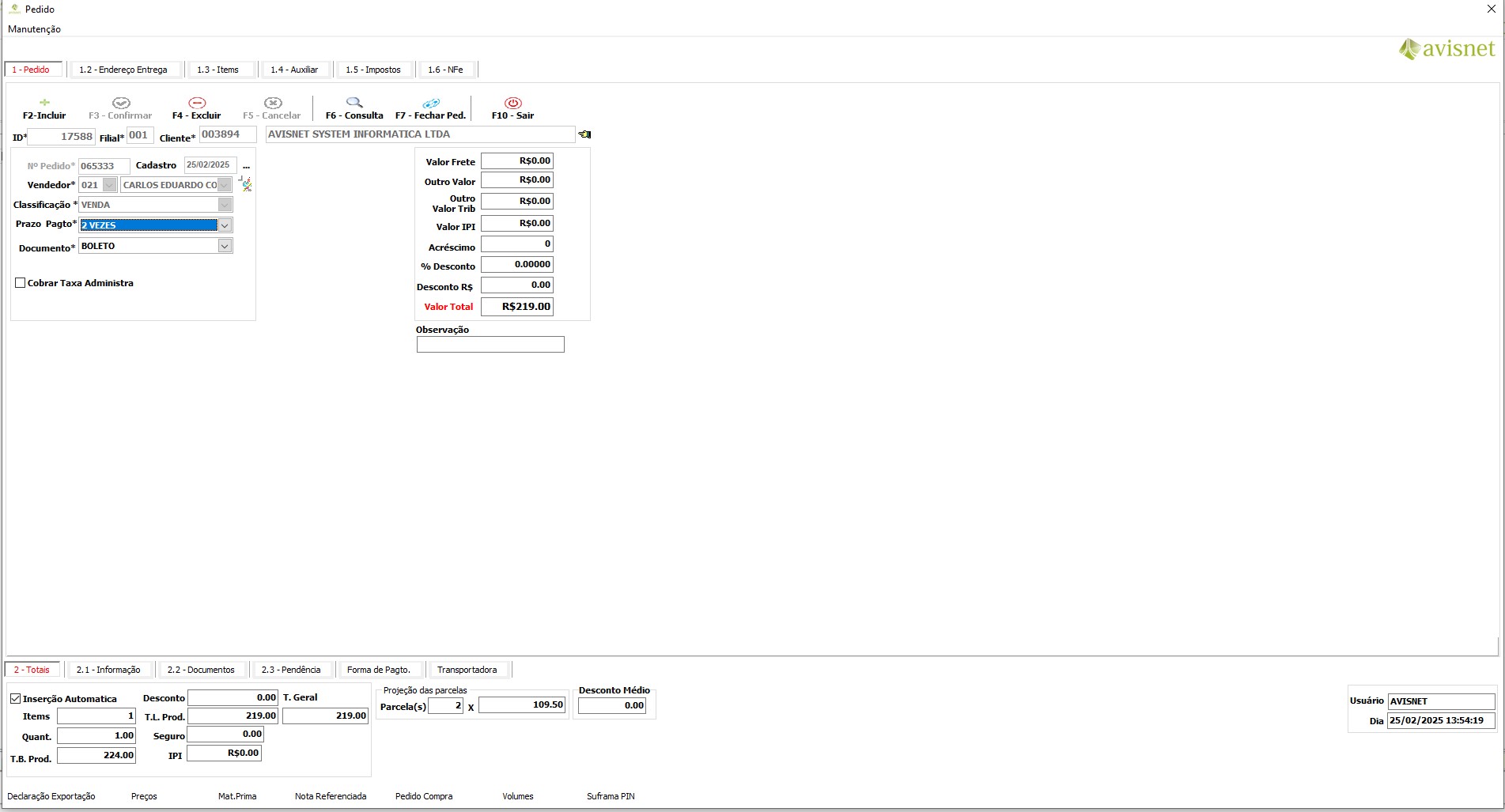Viewport: 1505px width, 812px height.
Task: Click the Nota Referenciada link
Action: 331,796
